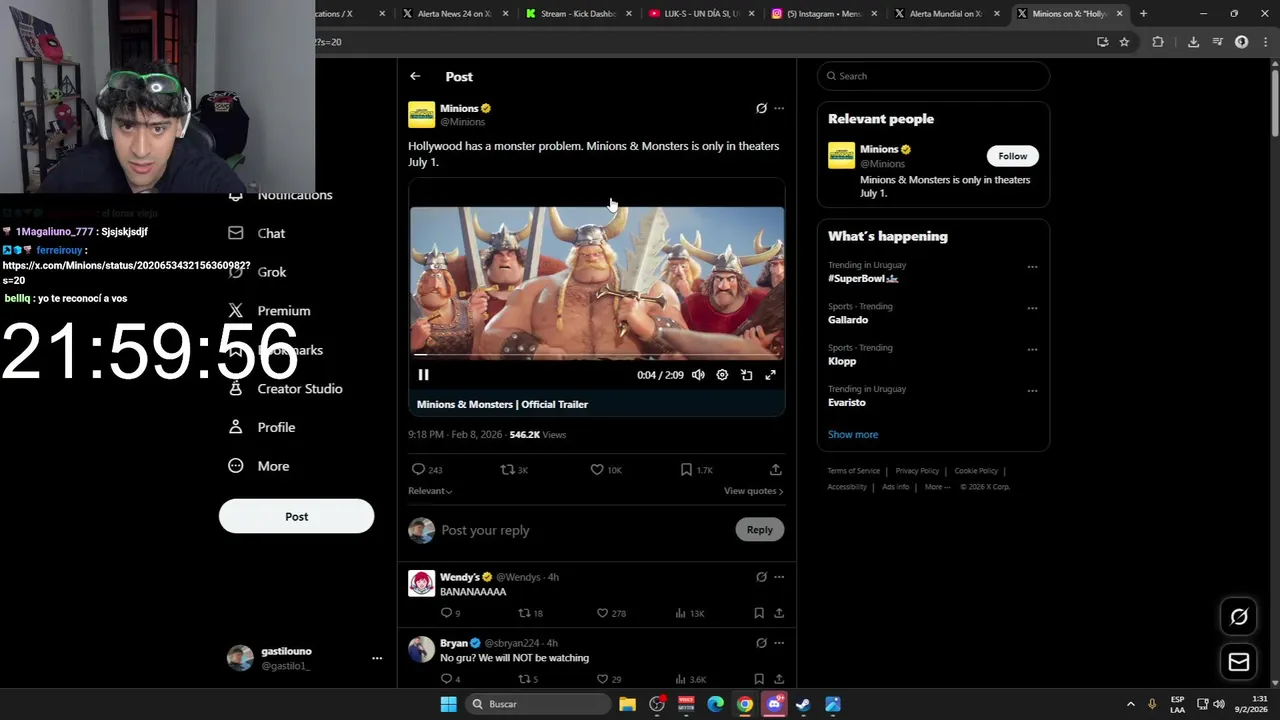Viewport: 1280px width, 720px height.
Task: Open replies on the Minions post
Action: (x=426, y=469)
